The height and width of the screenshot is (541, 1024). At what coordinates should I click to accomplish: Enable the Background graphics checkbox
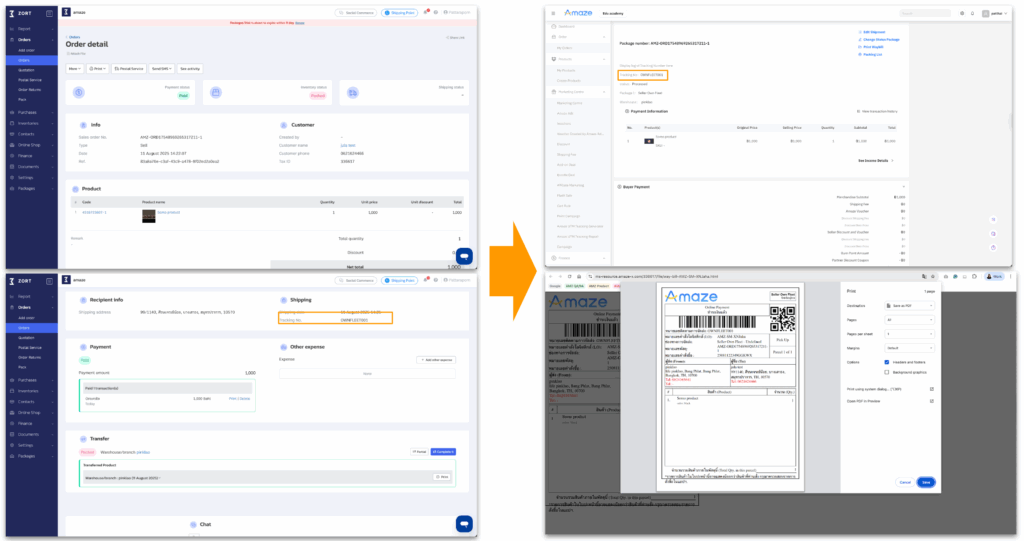(x=887, y=371)
